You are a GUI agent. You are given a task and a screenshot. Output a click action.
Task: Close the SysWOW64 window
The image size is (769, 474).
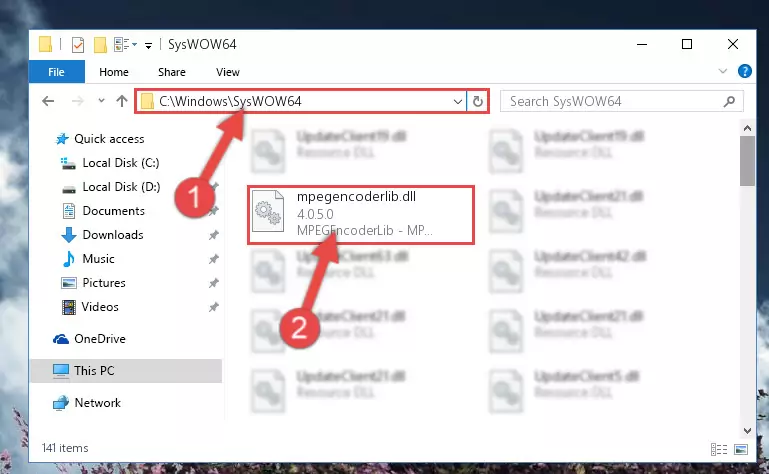point(733,45)
